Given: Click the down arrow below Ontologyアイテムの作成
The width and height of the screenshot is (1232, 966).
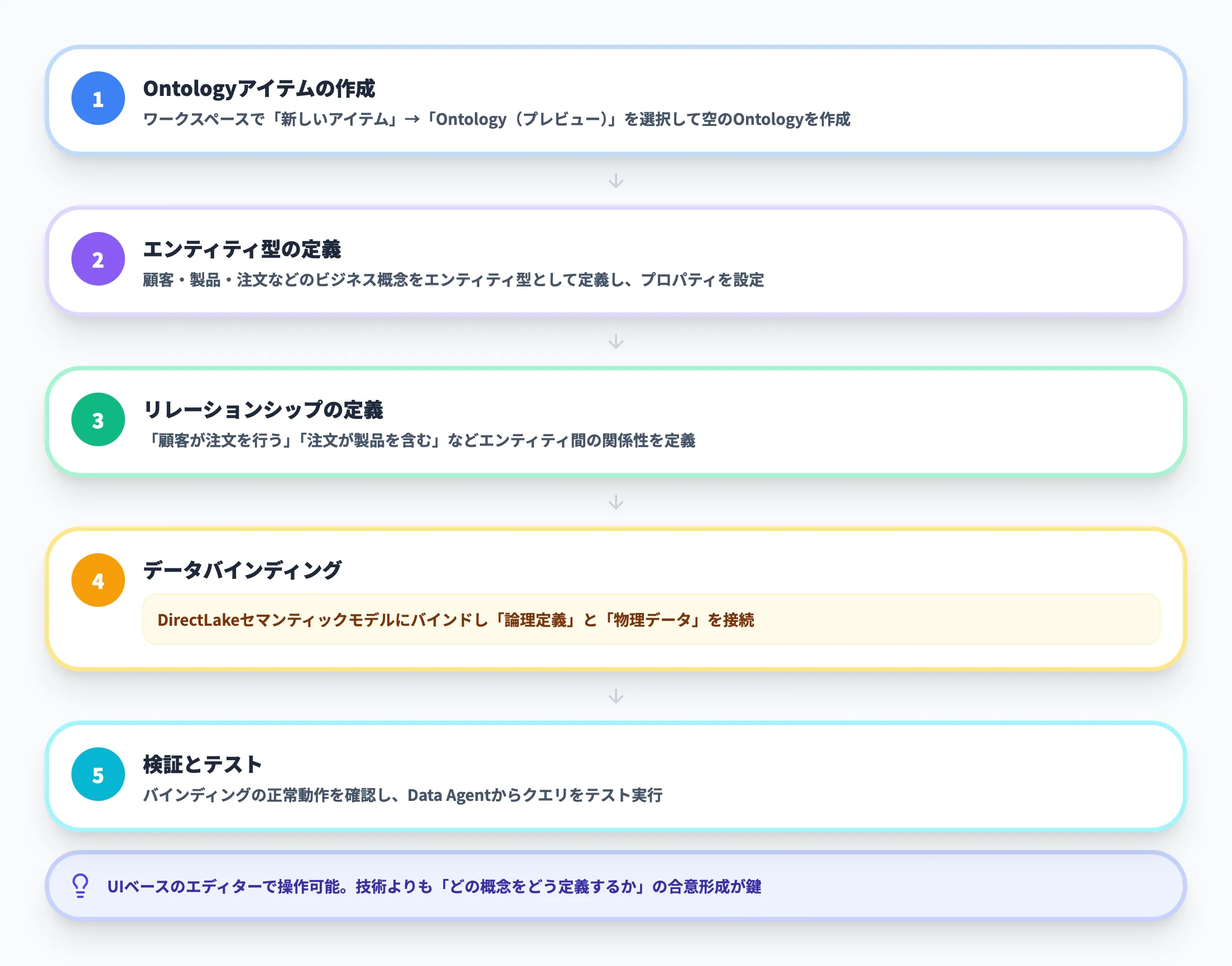Looking at the screenshot, I should coord(616,181).
